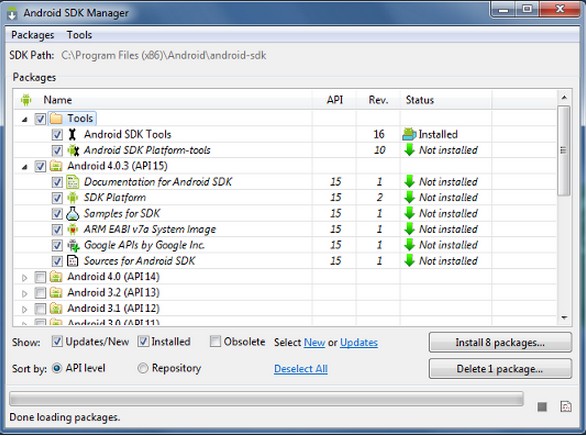Screen dimensions: 586x436
Task: Collapse the Tools tree group
Action: point(25,120)
